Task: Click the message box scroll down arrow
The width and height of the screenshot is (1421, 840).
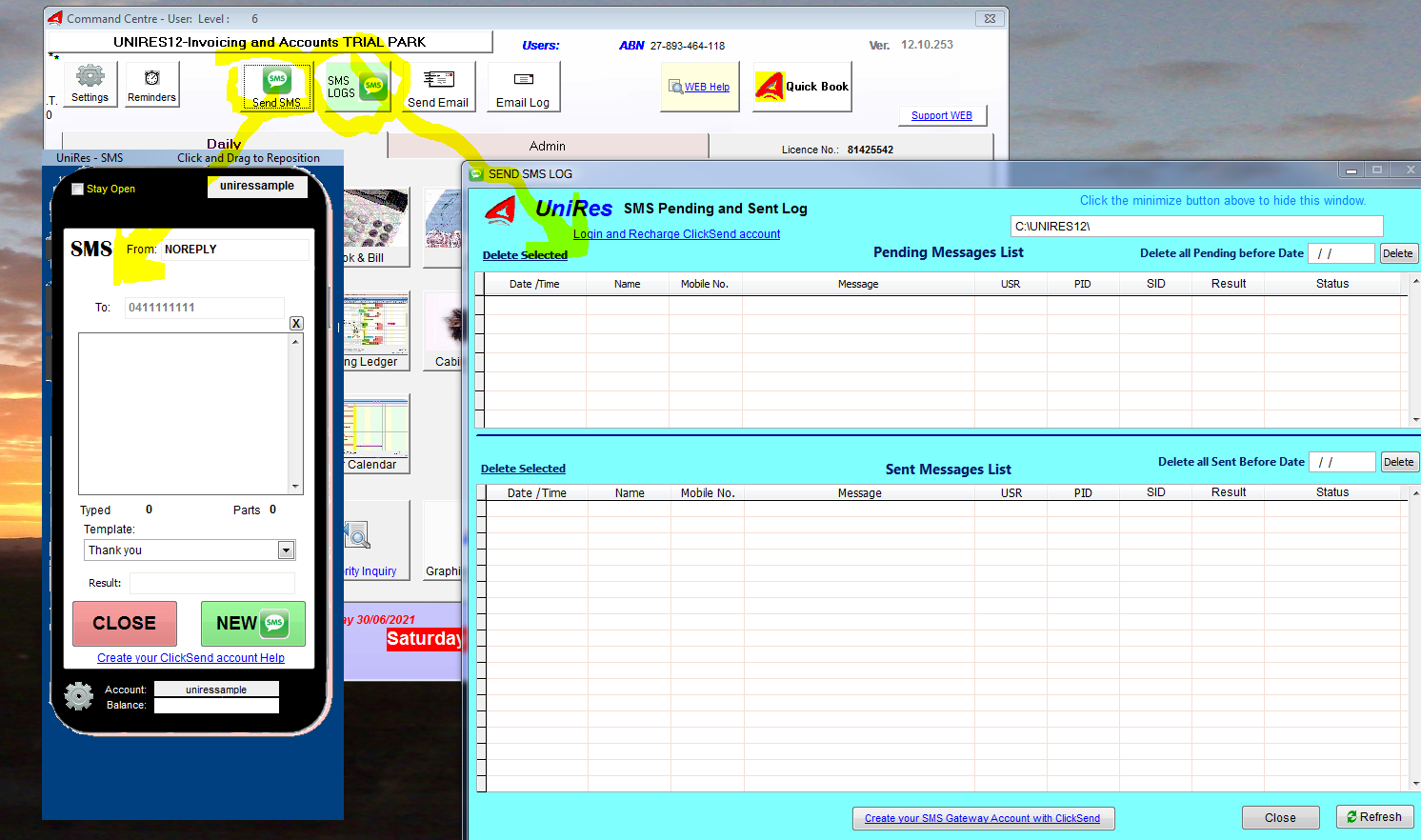Action: [296, 486]
